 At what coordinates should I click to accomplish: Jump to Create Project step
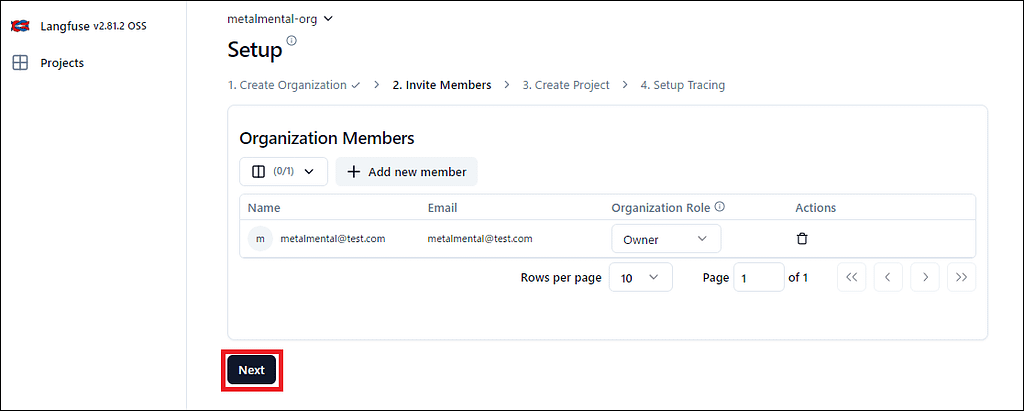565,85
